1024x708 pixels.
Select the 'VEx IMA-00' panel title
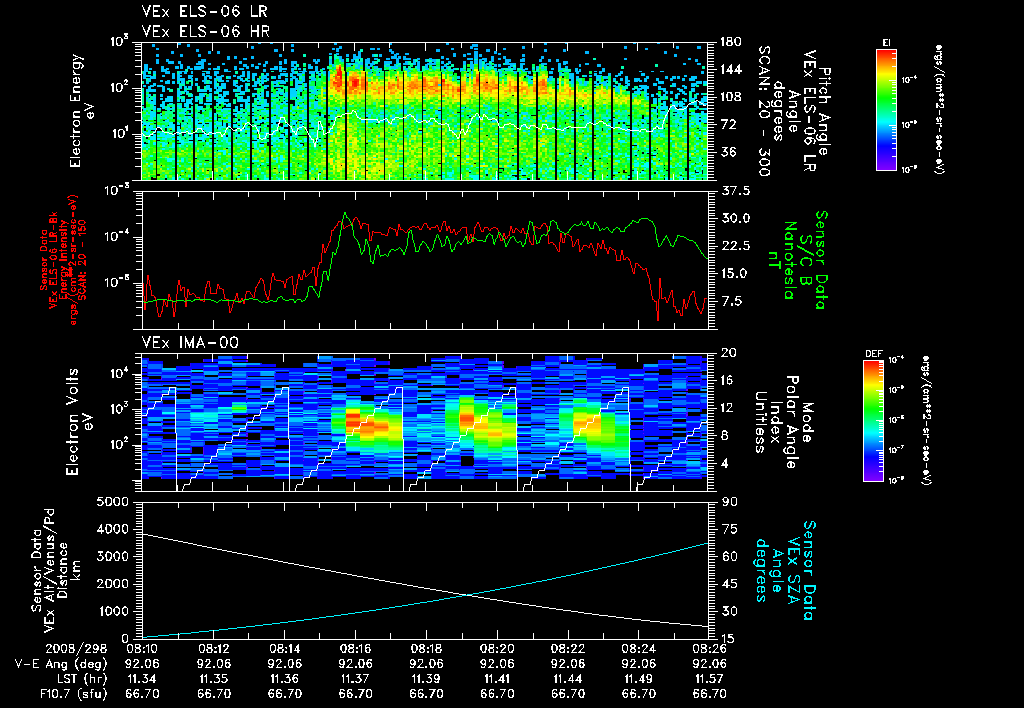[191, 343]
